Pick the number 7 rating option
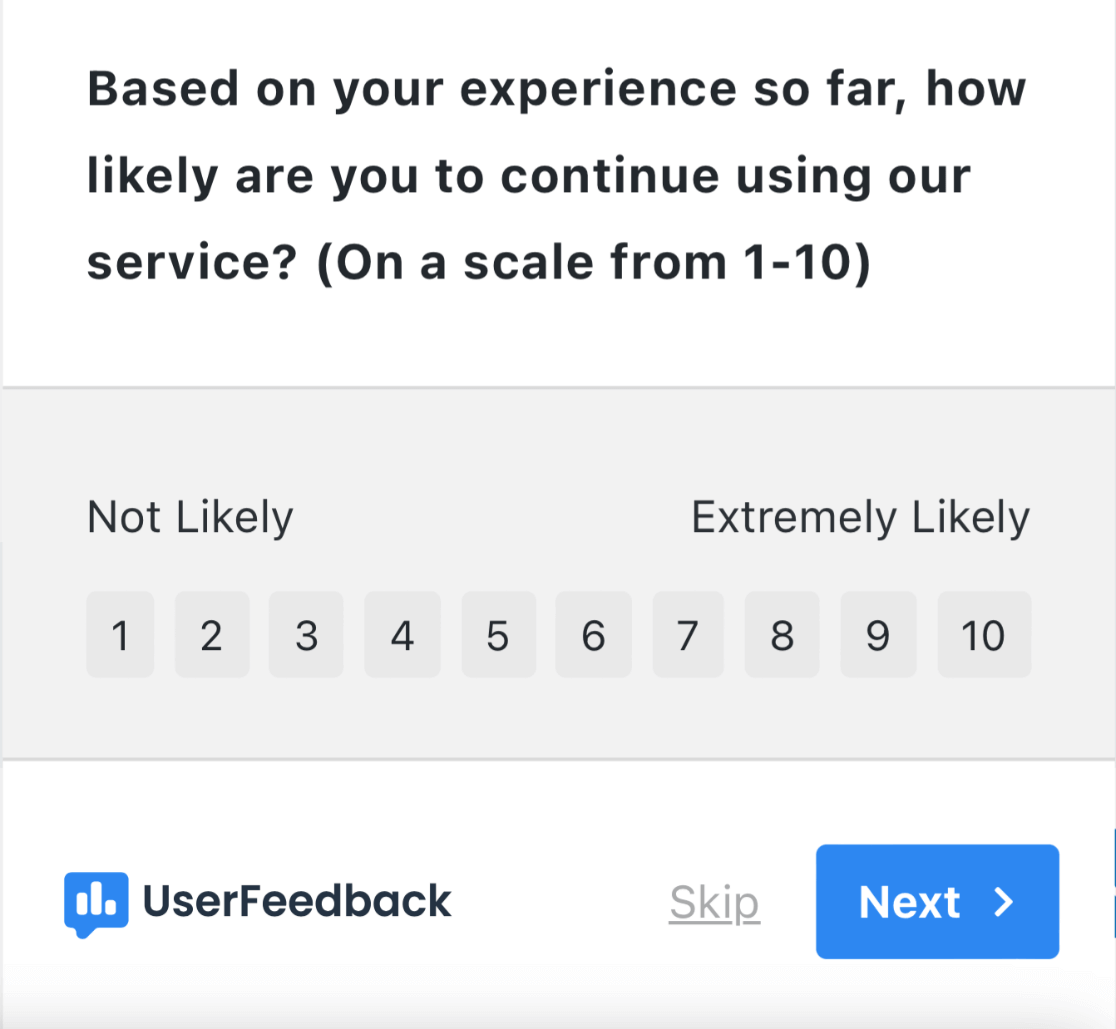The image size is (1116, 1029). point(687,635)
